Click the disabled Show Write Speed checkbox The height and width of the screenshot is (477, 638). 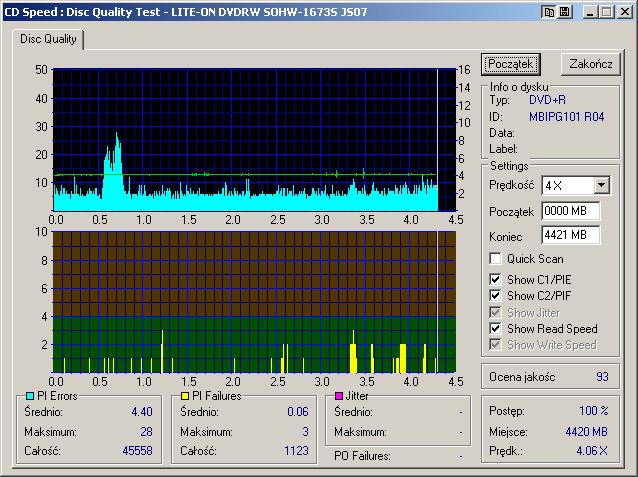pos(495,344)
